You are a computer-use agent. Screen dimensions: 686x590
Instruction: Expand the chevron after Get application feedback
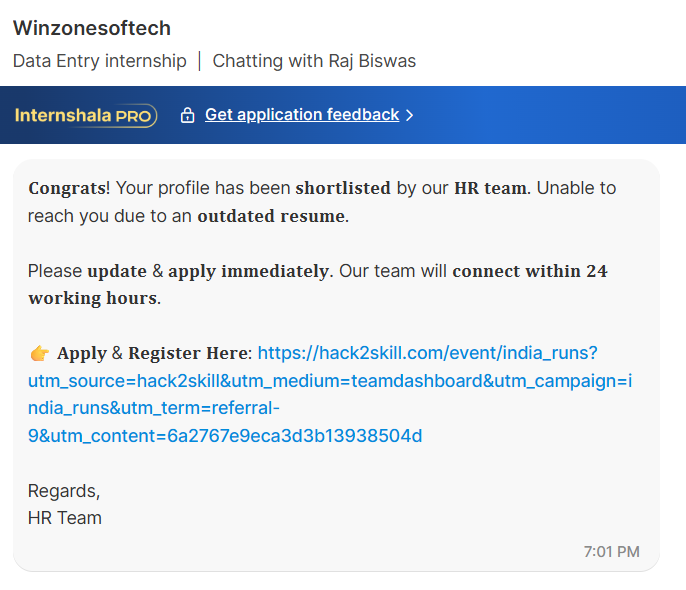[x=410, y=115]
